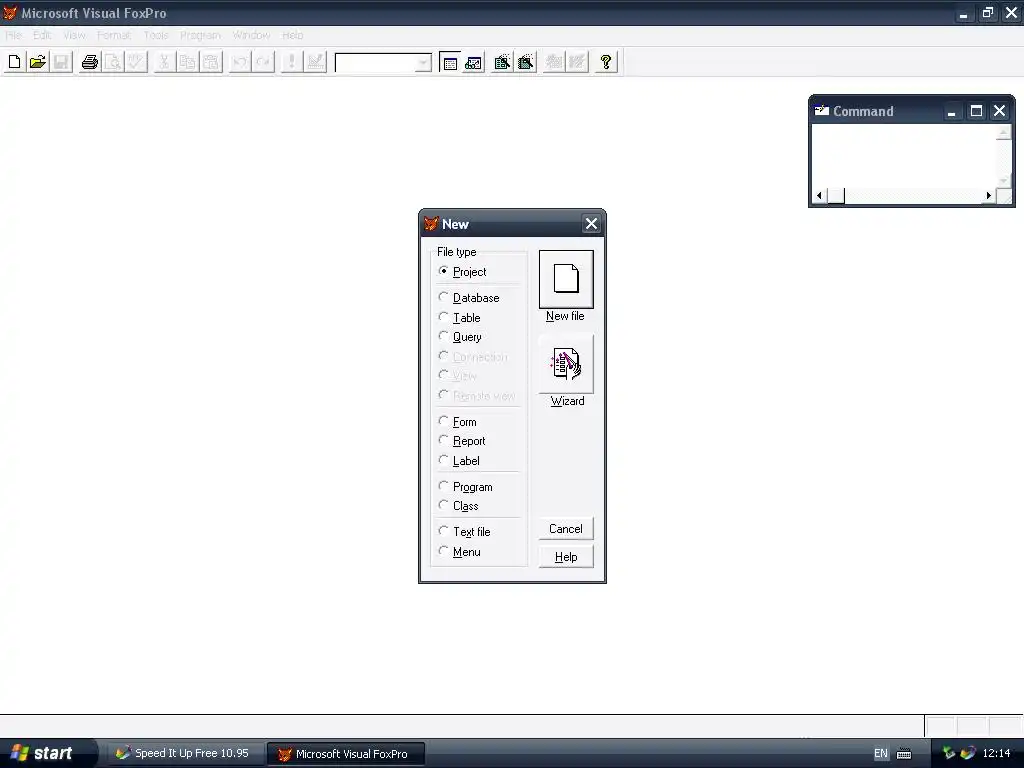Viewport: 1024px width, 768px height.
Task: Open the Program menu
Action: pyautogui.click(x=200, y=35)
